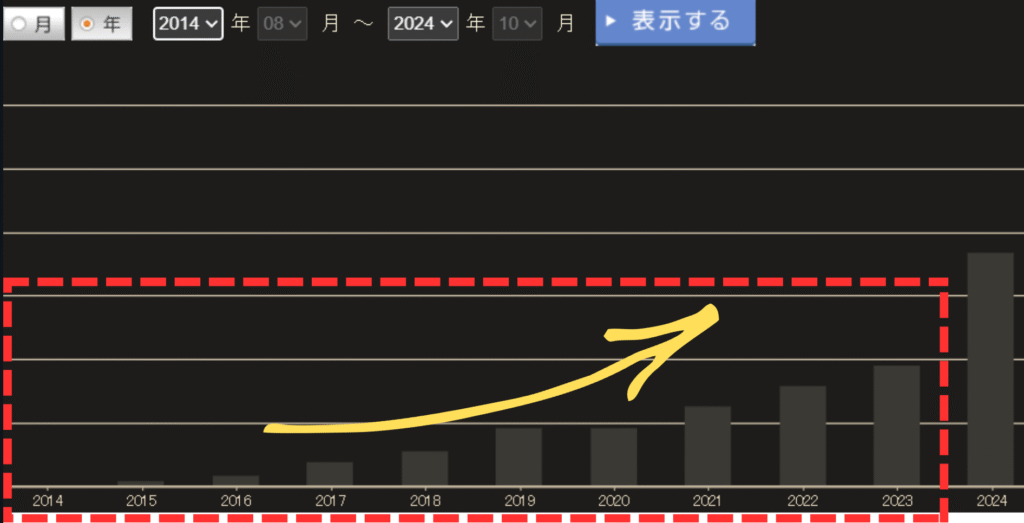Click the bar above 2017

point(330,473)
